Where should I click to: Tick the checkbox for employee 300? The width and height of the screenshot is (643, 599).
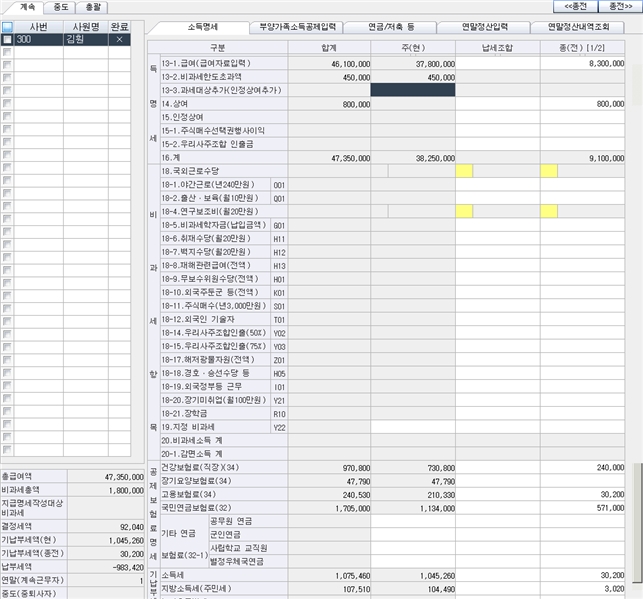[8, 40]
